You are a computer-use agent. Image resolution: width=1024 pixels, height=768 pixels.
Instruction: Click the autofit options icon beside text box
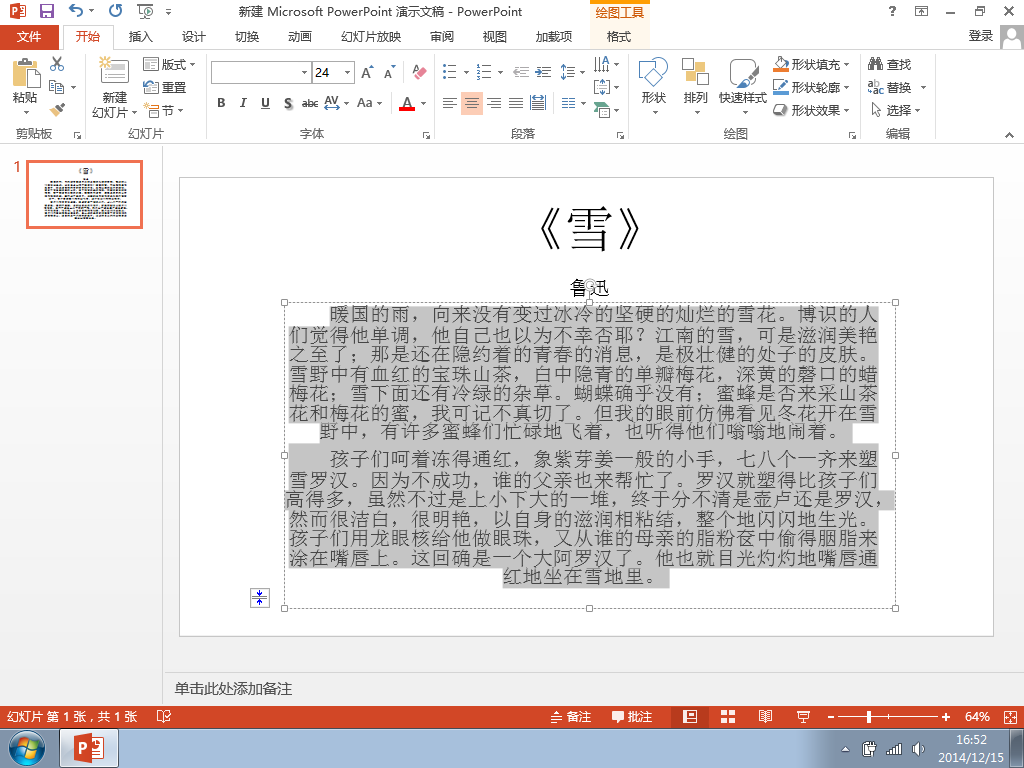[x=260, y=598]
